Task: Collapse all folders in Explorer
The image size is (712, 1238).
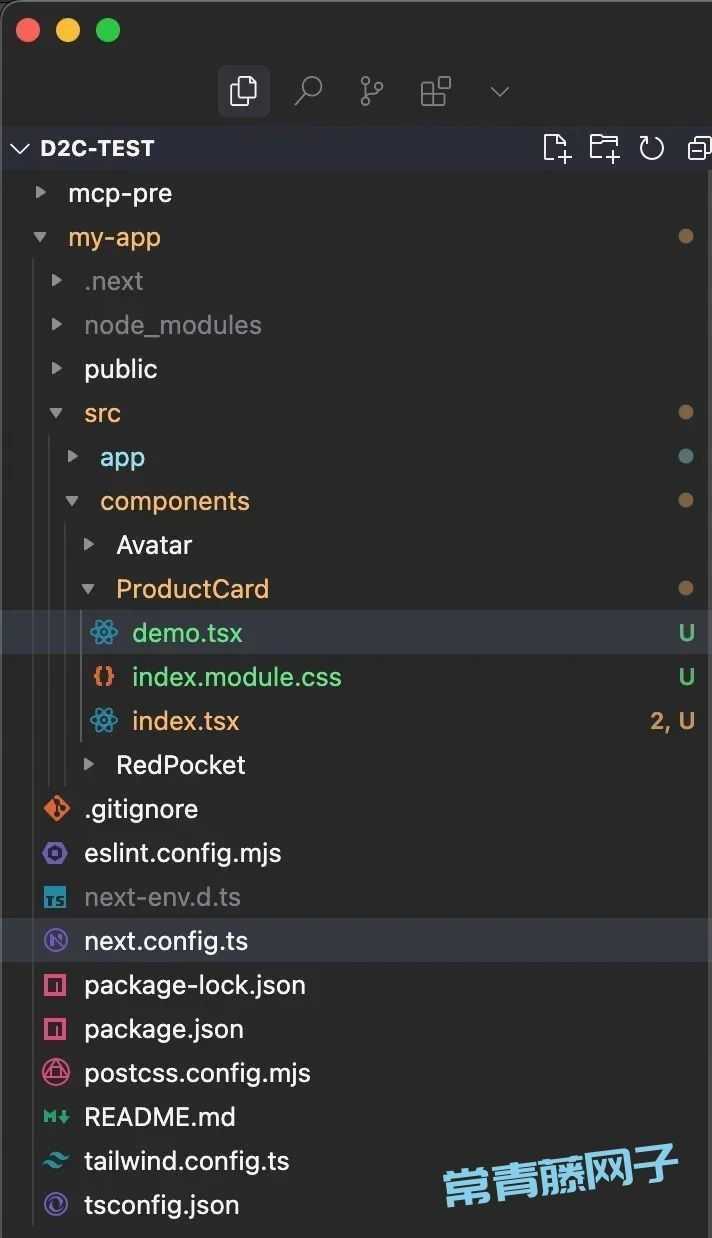Action: pos(700,148)
